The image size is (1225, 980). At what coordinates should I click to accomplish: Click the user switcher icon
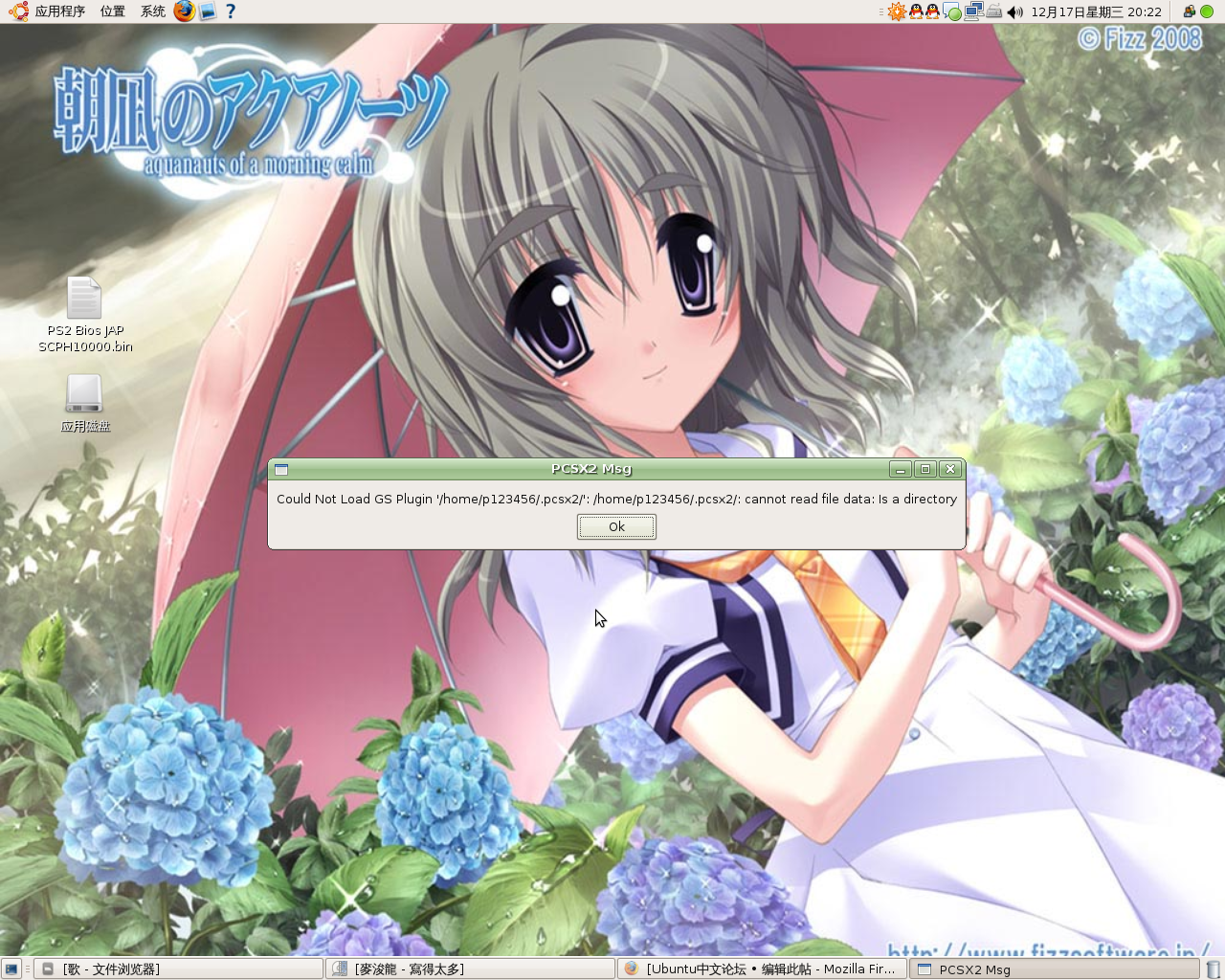(1190, 11)
